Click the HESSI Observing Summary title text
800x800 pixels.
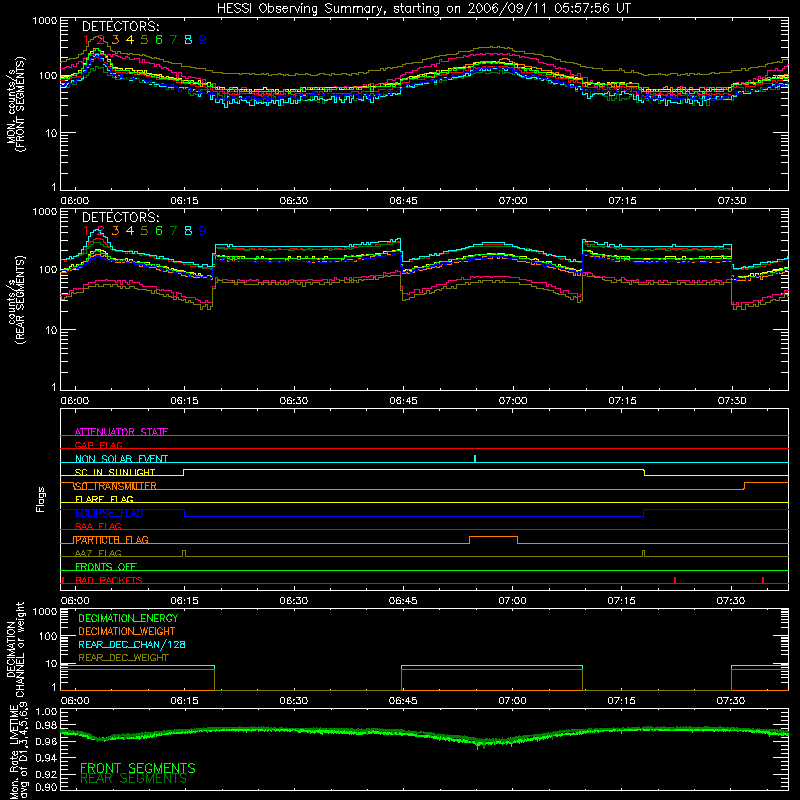click(424, 9)
